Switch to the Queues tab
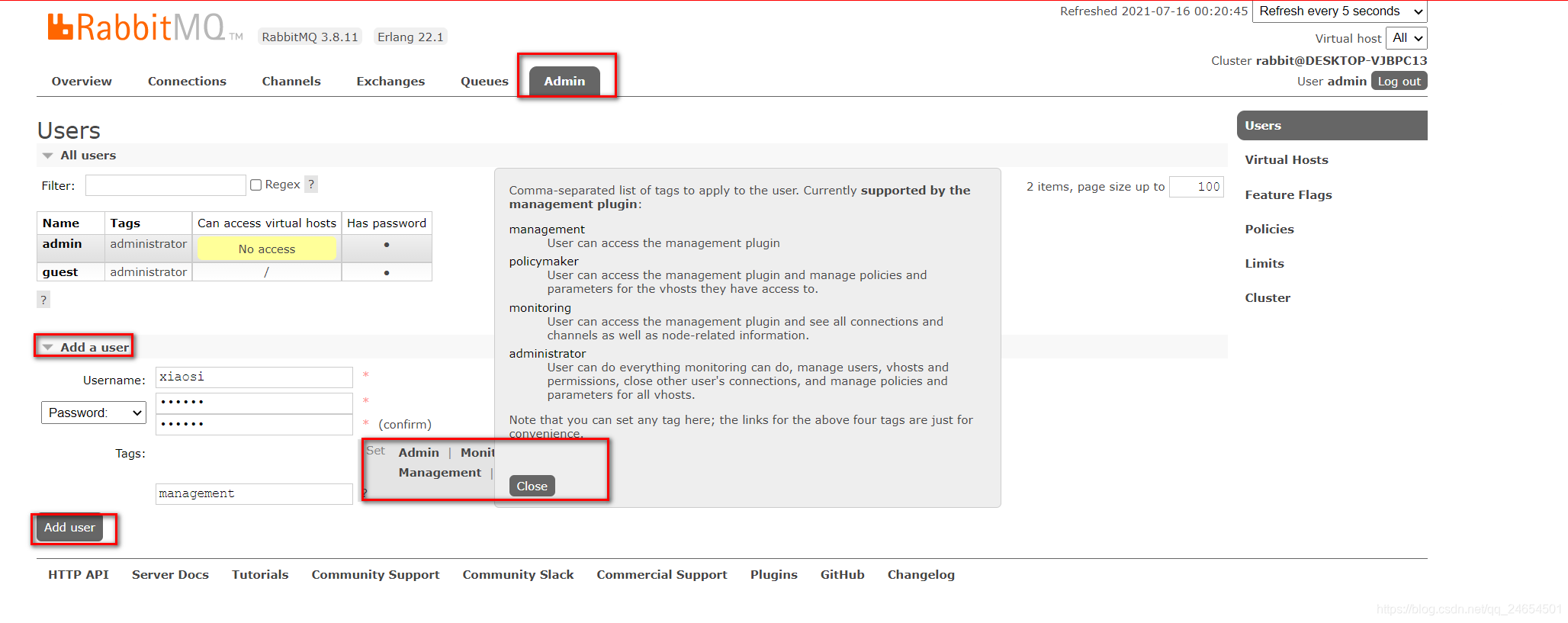Viewport: 1568px width, 623px height. coord(484,82)
